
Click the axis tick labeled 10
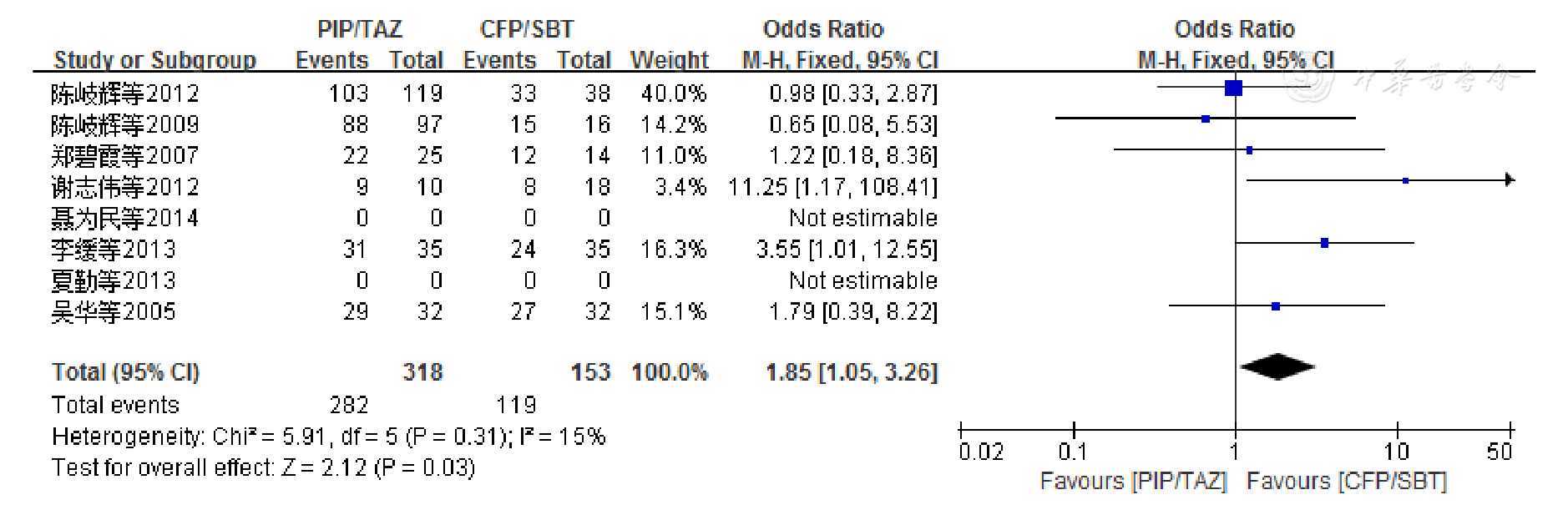point(1397,452)
